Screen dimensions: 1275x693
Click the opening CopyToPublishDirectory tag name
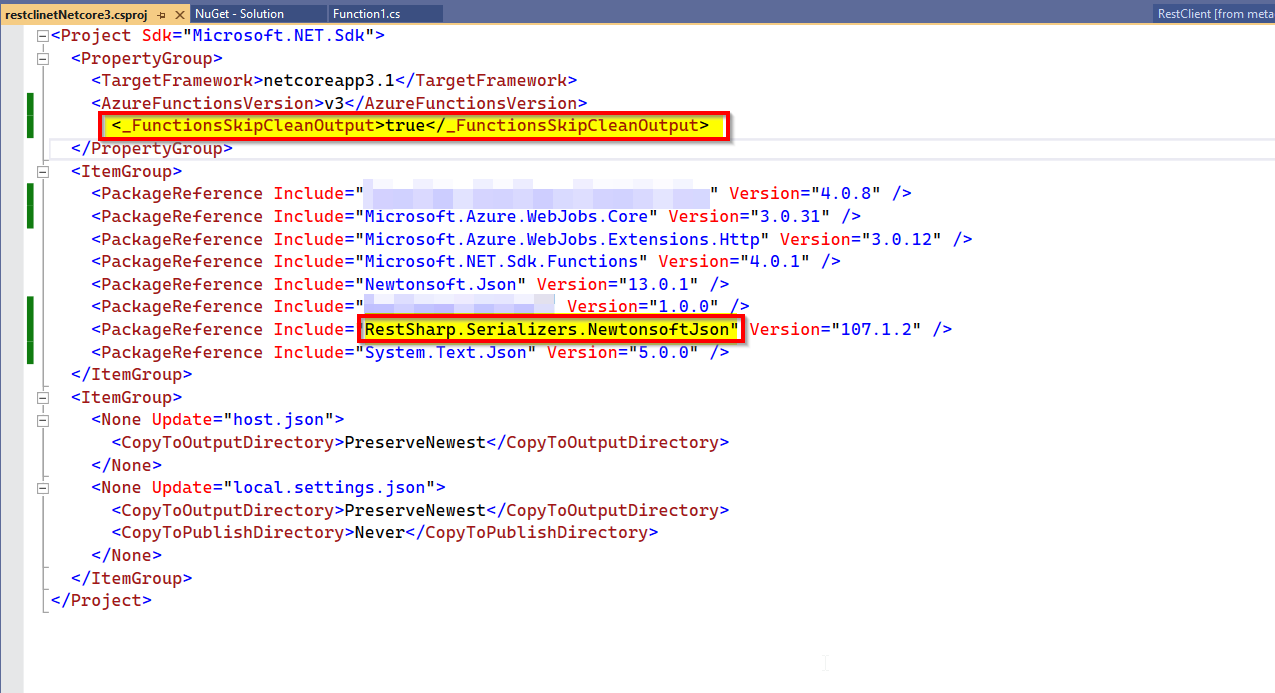tap(233, 533)
